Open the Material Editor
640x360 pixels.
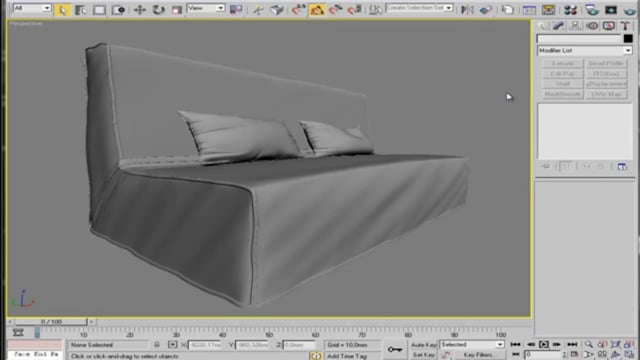pos(570,9)
